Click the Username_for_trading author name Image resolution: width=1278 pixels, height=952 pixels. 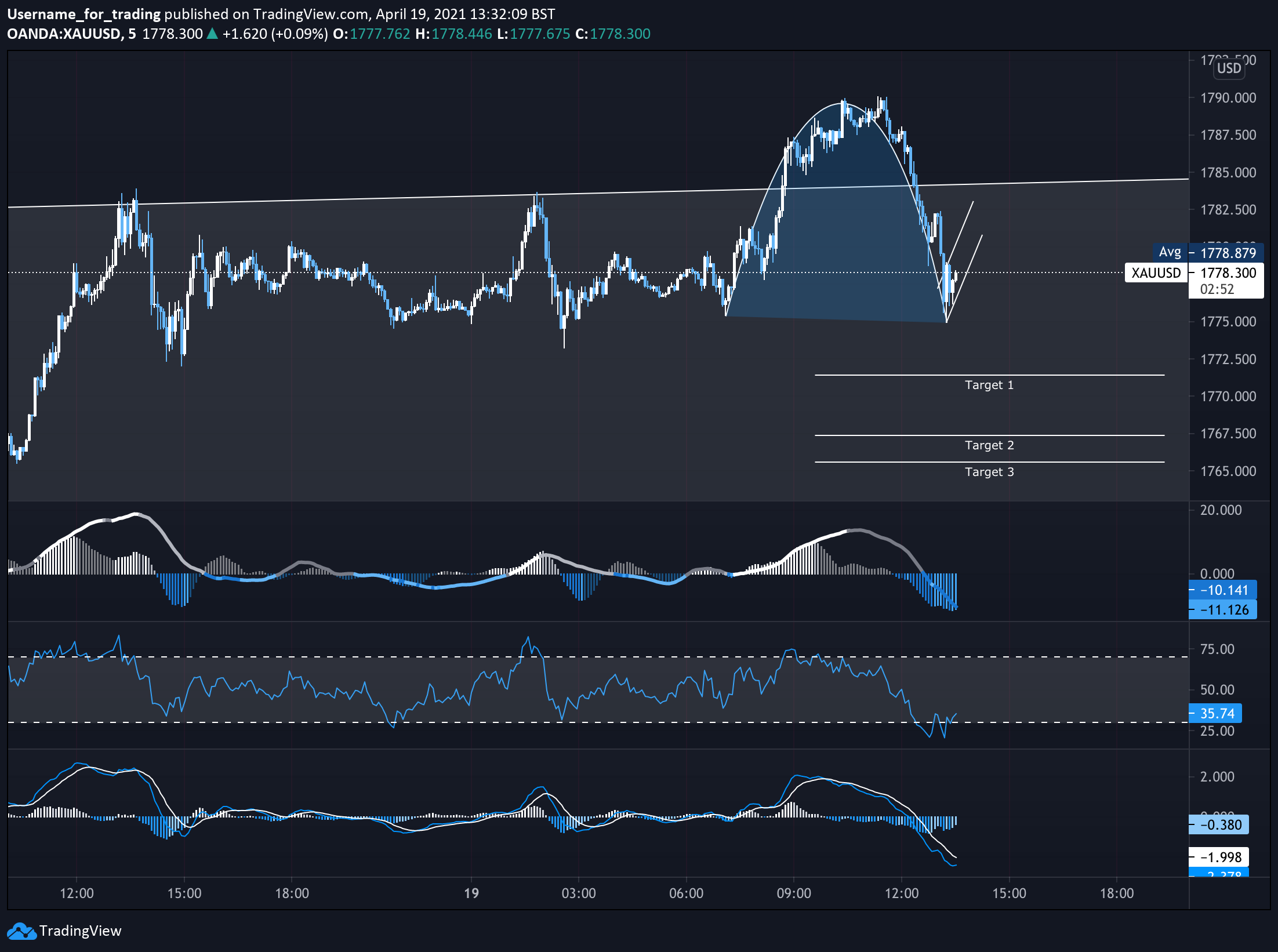(83, 14)
